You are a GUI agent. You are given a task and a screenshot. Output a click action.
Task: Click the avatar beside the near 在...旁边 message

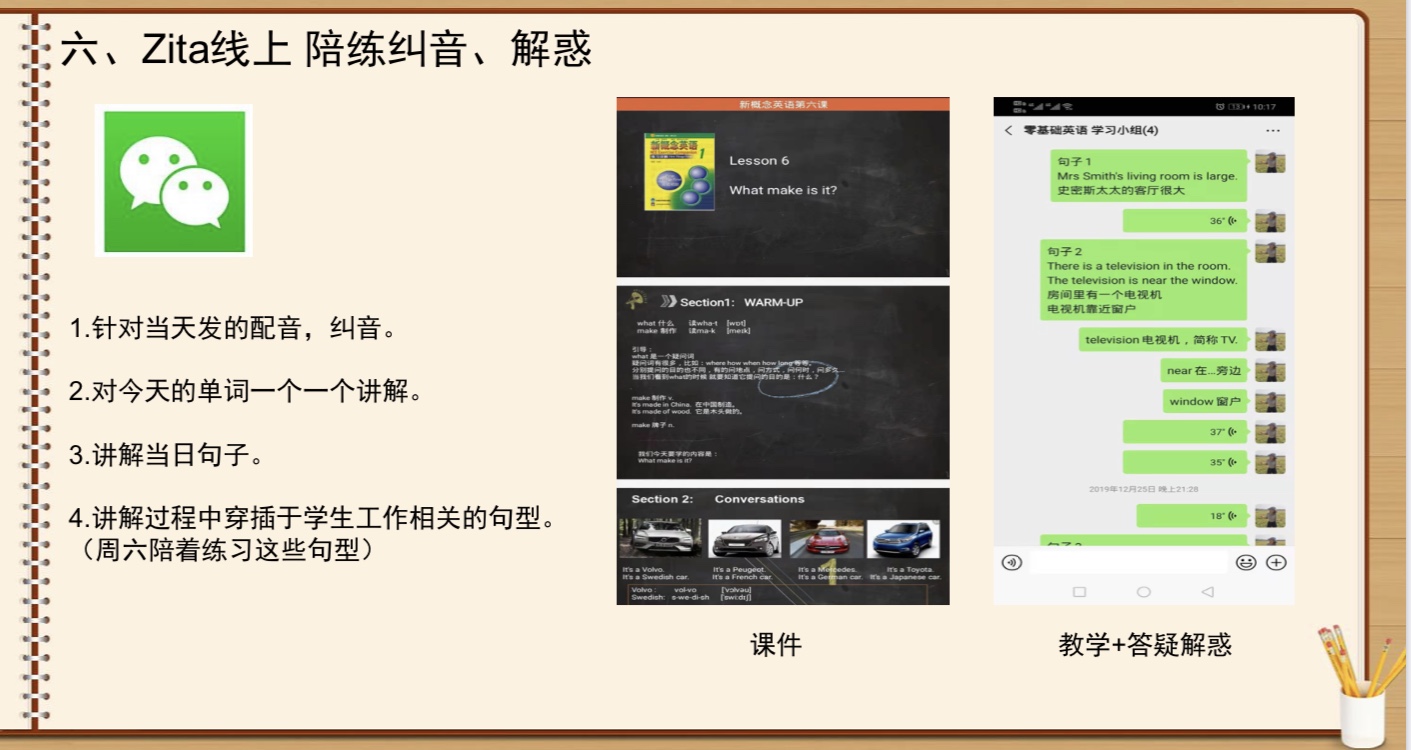coord(1270,371)
